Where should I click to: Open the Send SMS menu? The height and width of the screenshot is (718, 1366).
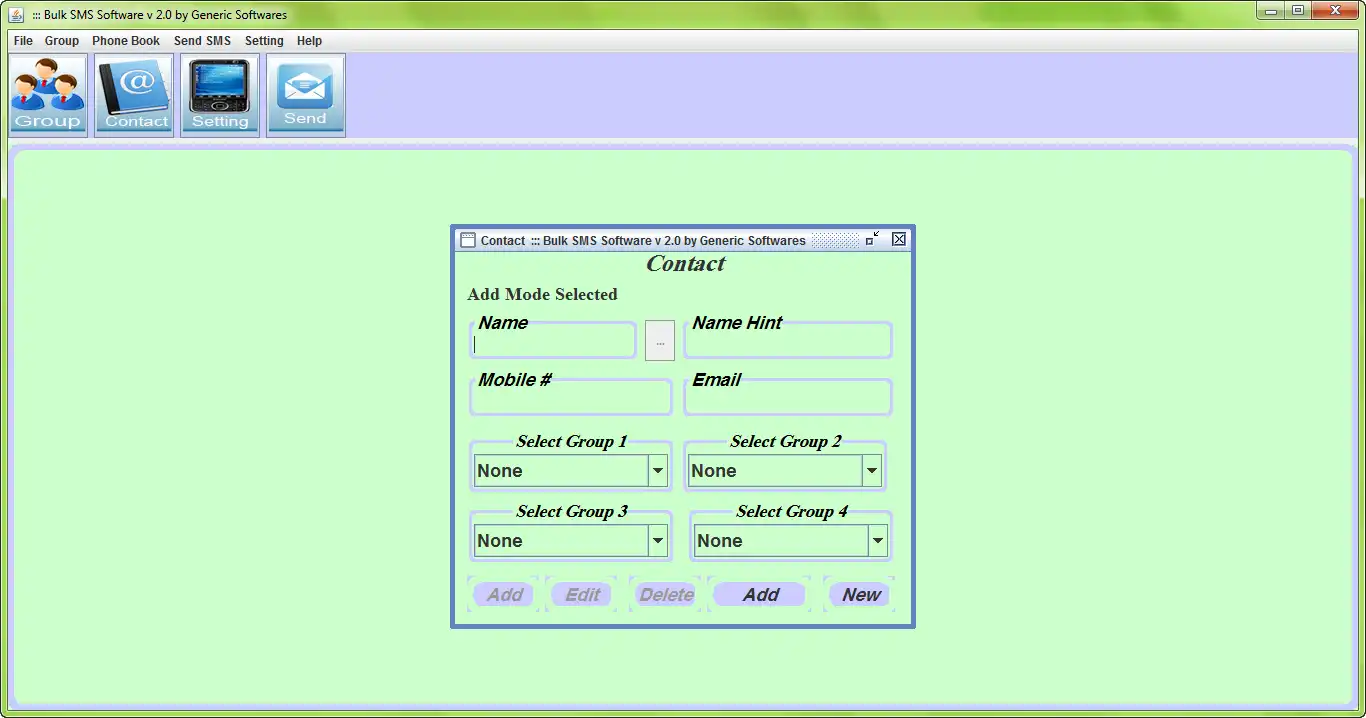click(202, 41)
